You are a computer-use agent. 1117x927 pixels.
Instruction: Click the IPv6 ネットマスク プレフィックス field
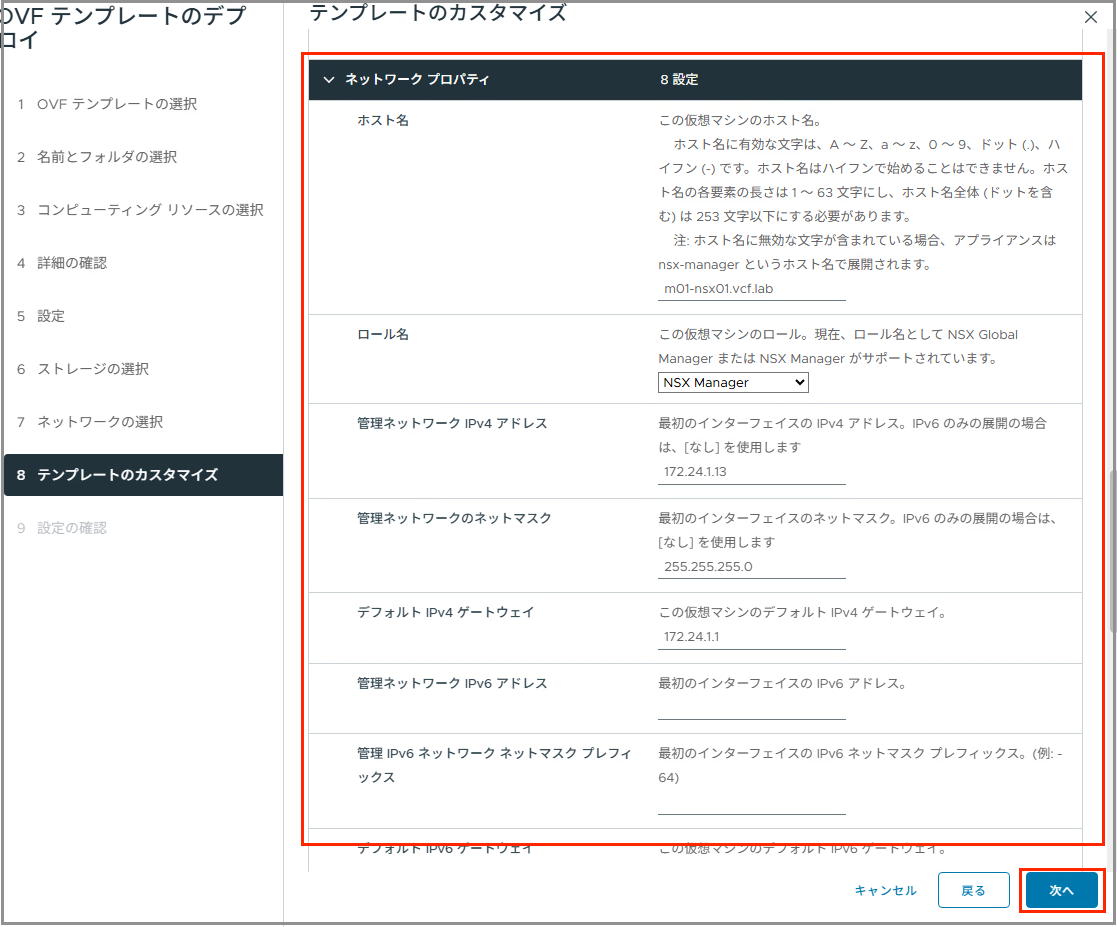coord(752,803)
